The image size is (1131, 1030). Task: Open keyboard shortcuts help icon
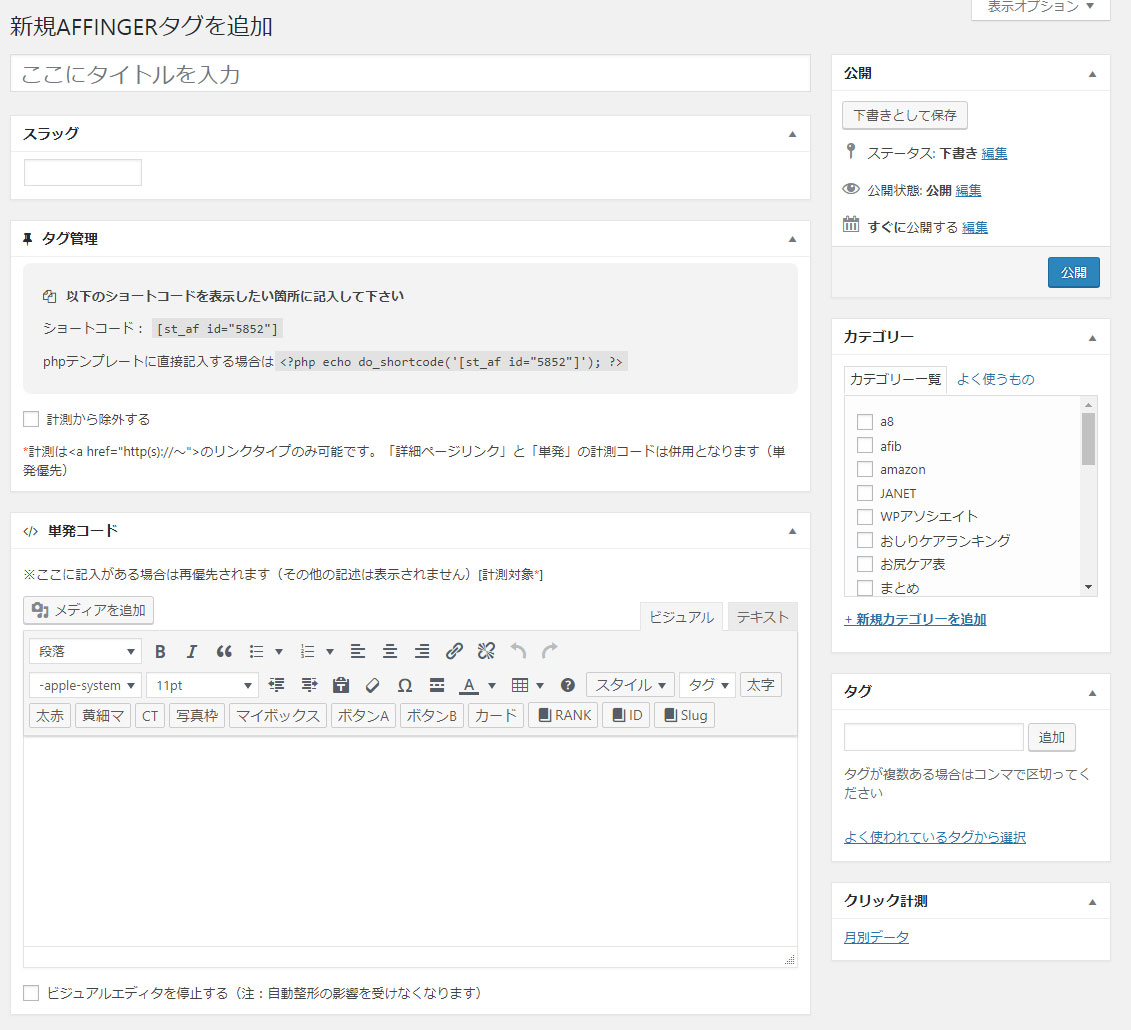click(x=568, y=685)
